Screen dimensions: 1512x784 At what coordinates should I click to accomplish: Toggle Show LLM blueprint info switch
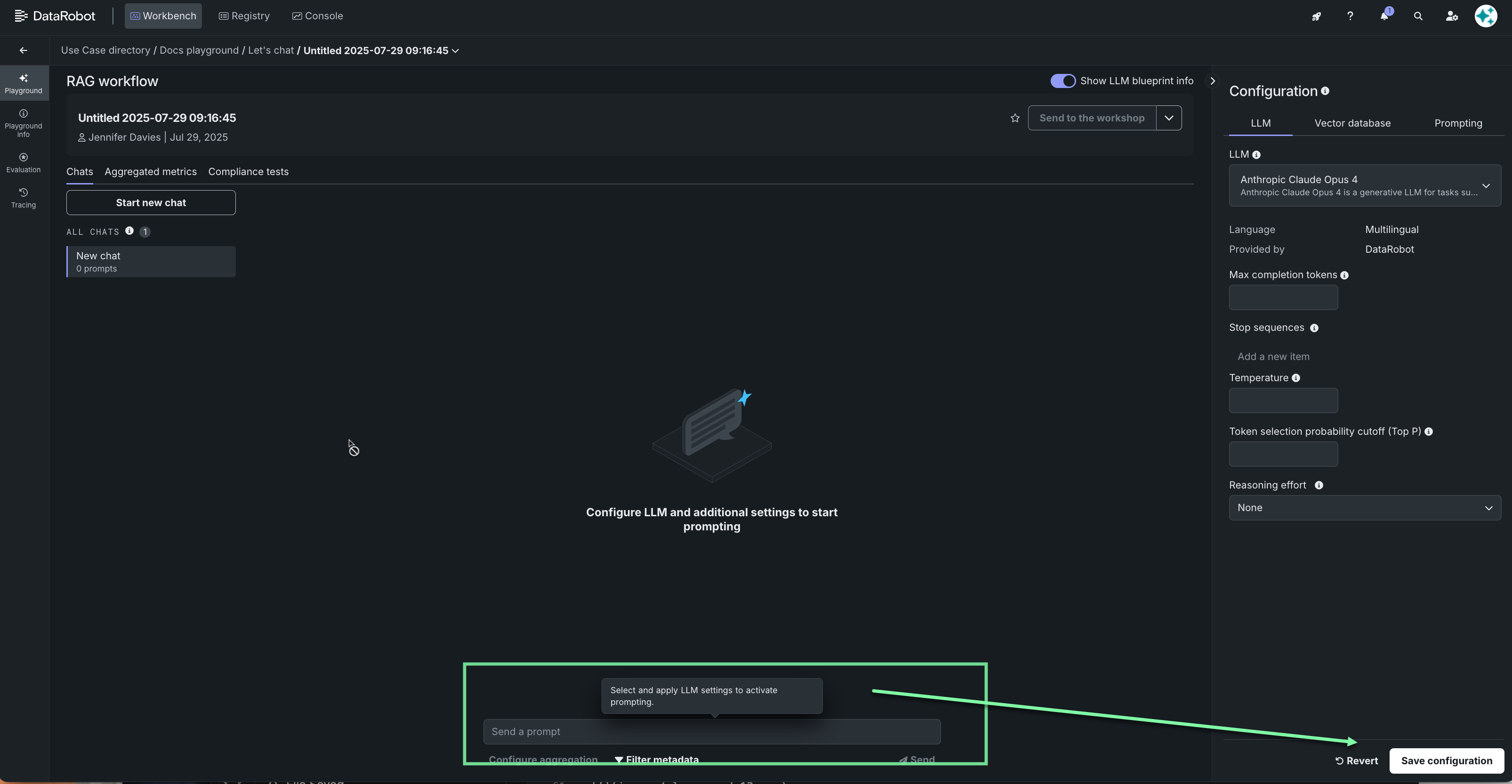(x=1062, y=81)
